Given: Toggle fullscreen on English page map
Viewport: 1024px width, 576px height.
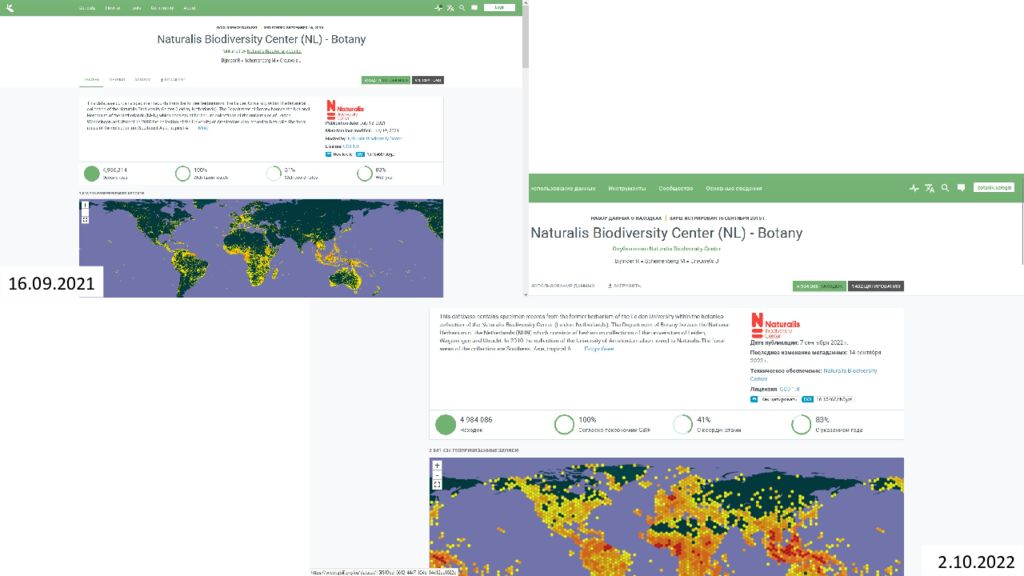Looking at the screenshot, I should [x=85, y=220].
